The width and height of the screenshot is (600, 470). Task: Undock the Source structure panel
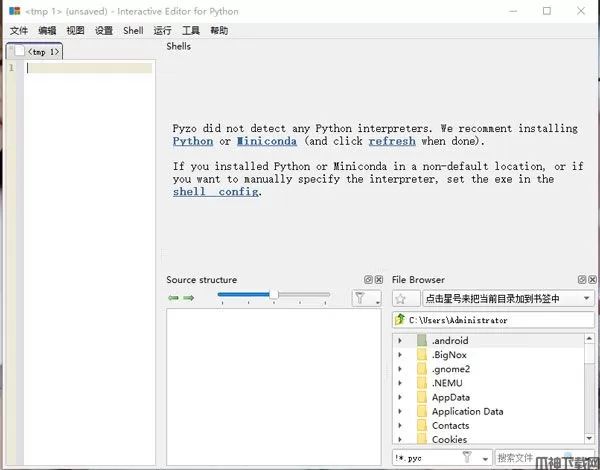[367, 280]
